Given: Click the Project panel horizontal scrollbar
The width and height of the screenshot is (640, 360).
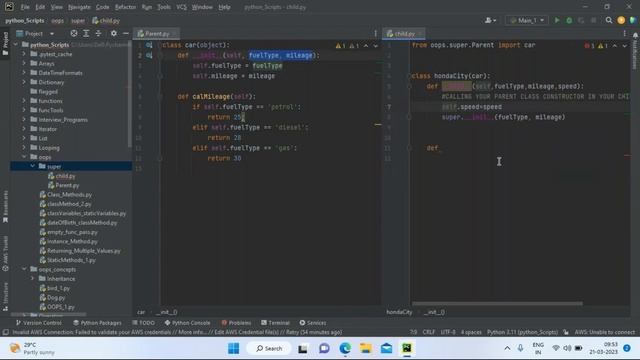Looking at the screenshot, I should click(x=48, y=315).
